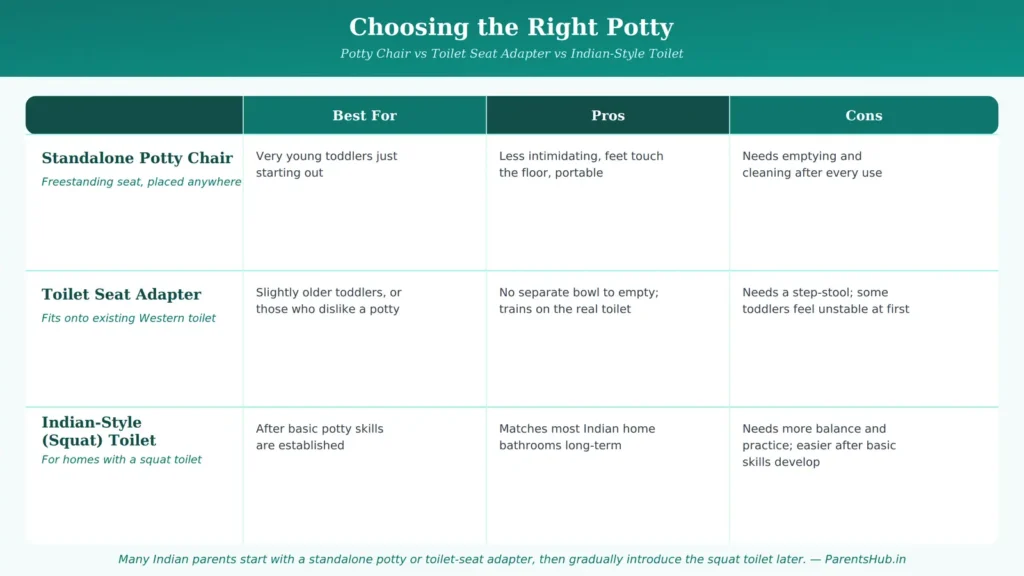Click 'For homes with a squat toilet' caption

tap(121, 460)
